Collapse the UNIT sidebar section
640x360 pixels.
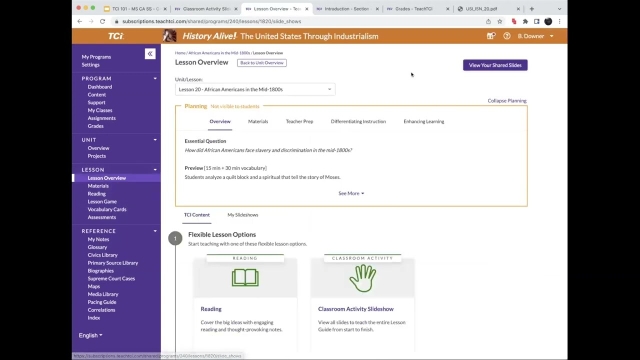coord(155,140)
